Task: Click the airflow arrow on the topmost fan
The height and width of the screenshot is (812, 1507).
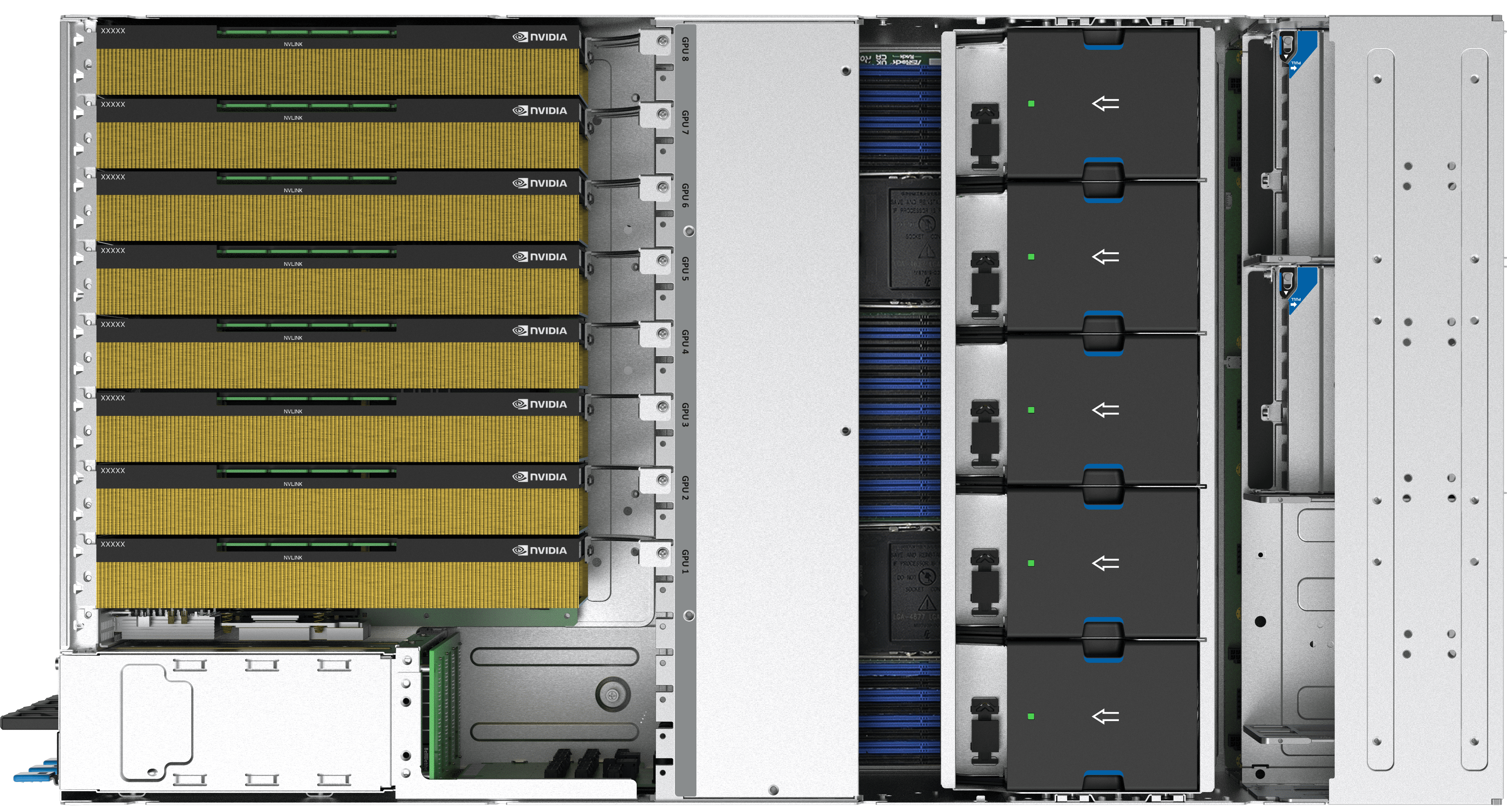Action: (1105, 104)
